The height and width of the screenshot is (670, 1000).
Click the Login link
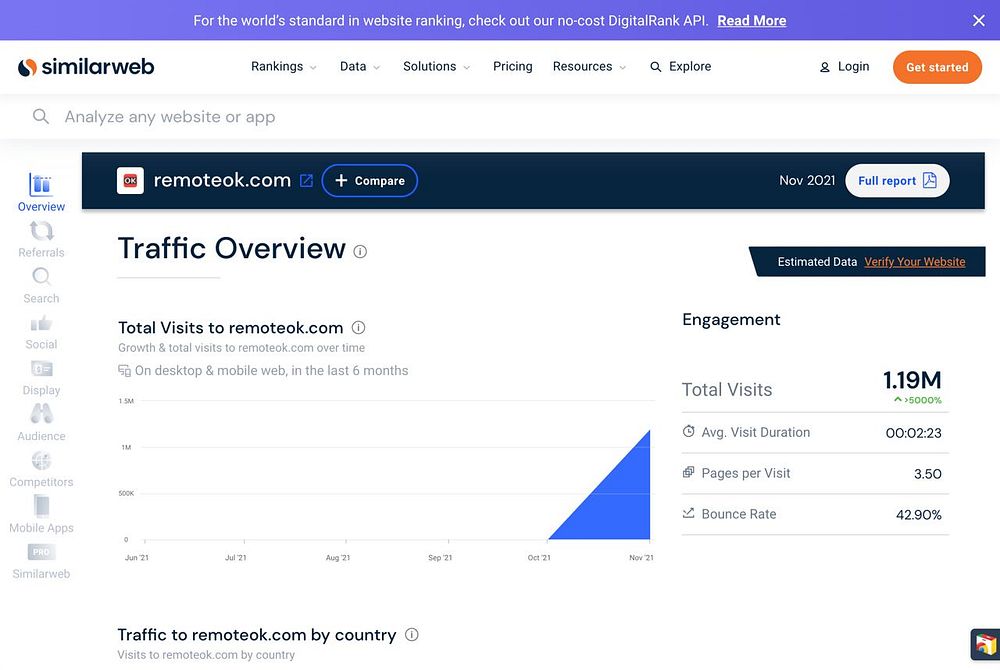pos(844,66)
